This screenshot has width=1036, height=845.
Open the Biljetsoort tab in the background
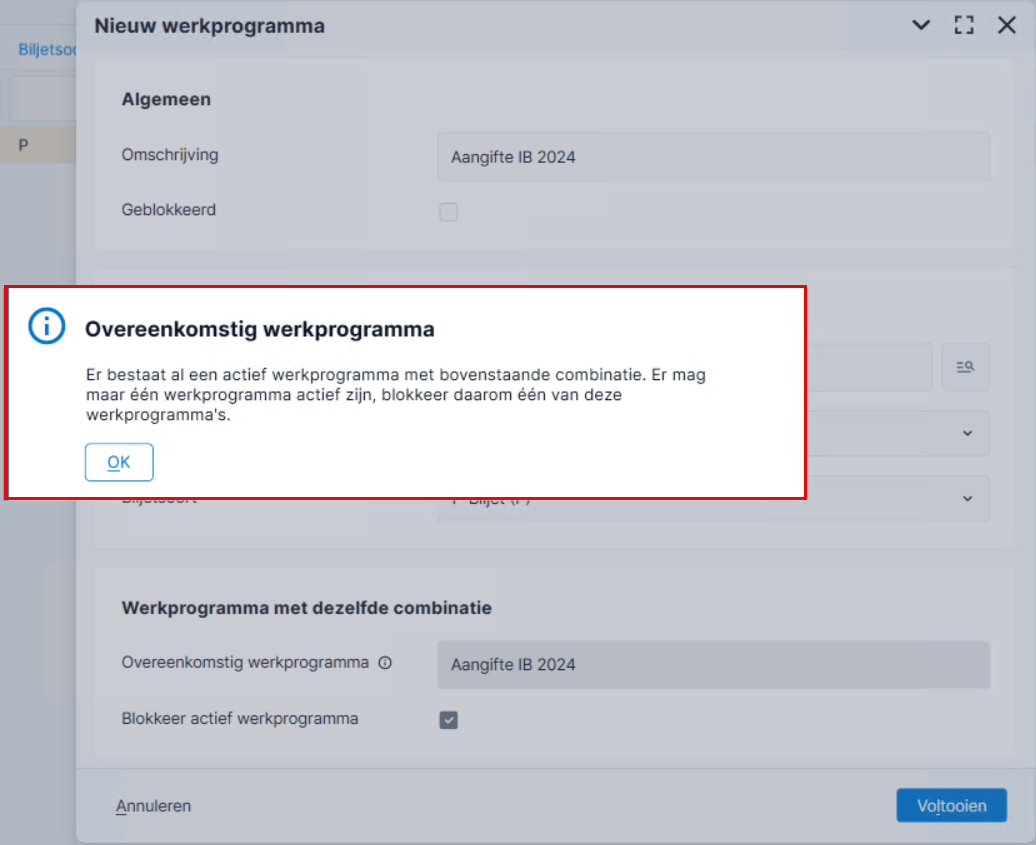click(x=47, y=50)
